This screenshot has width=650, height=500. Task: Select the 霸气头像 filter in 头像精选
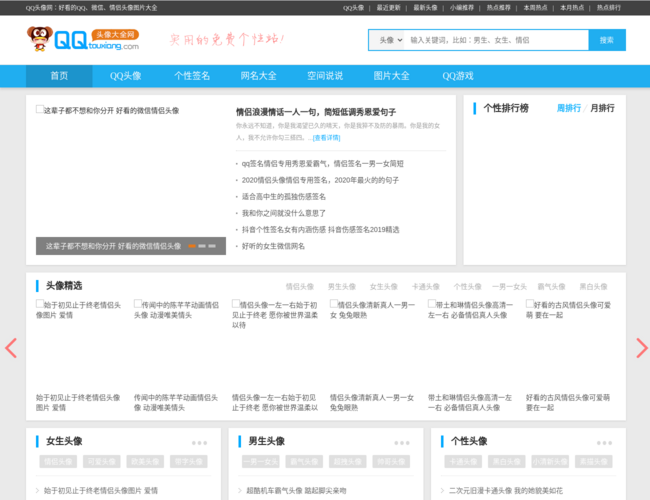(551, 286)
